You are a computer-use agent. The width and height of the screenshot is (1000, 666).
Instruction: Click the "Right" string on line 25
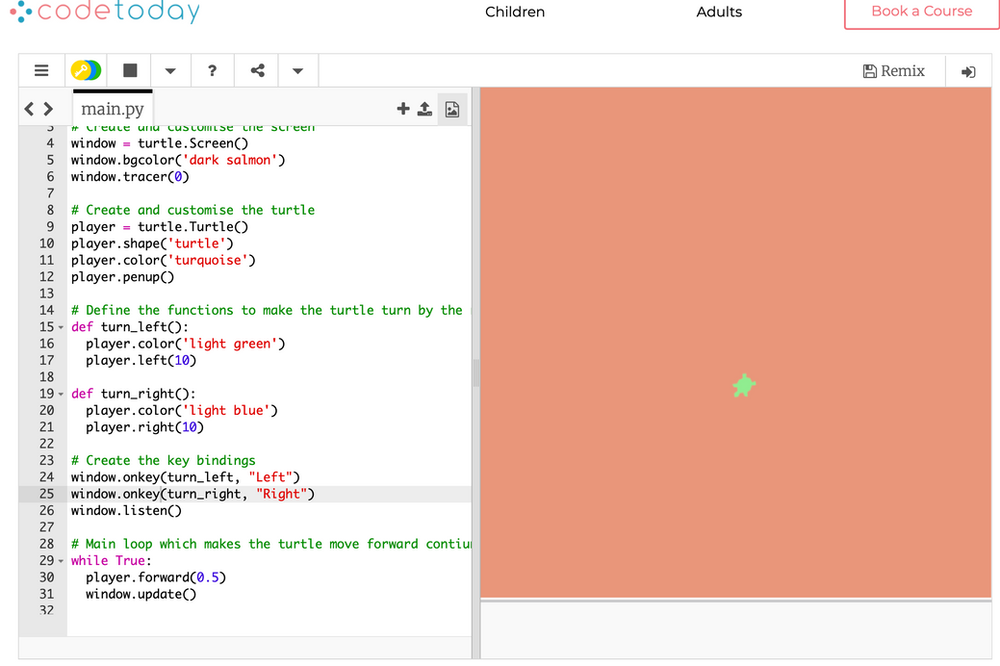pyautogui.click(x=281, y=494)
